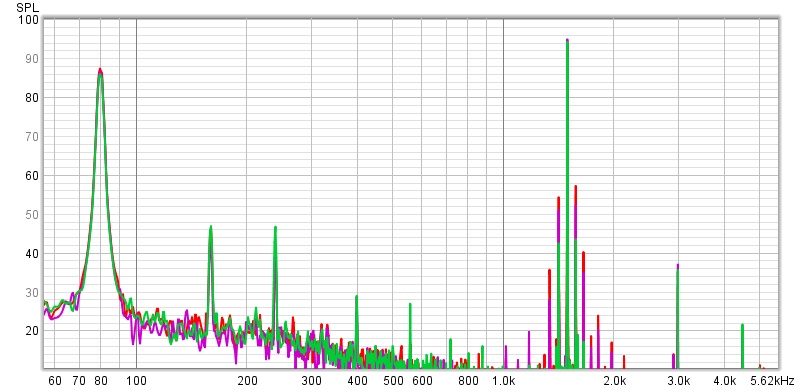Click the 3.0k frequency axis label

click(679, 381)
